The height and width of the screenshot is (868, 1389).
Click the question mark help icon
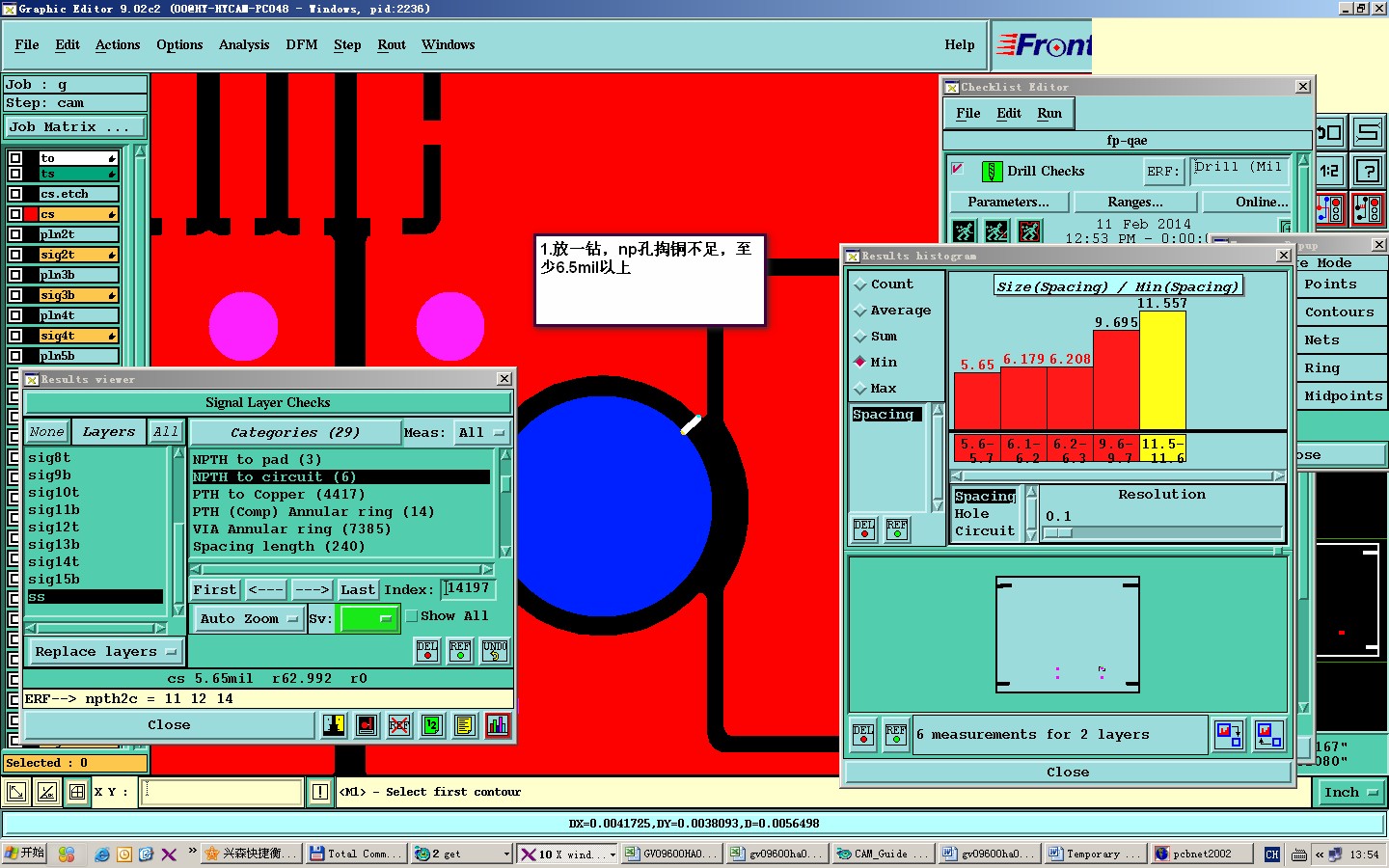(x=1368, y=171)
